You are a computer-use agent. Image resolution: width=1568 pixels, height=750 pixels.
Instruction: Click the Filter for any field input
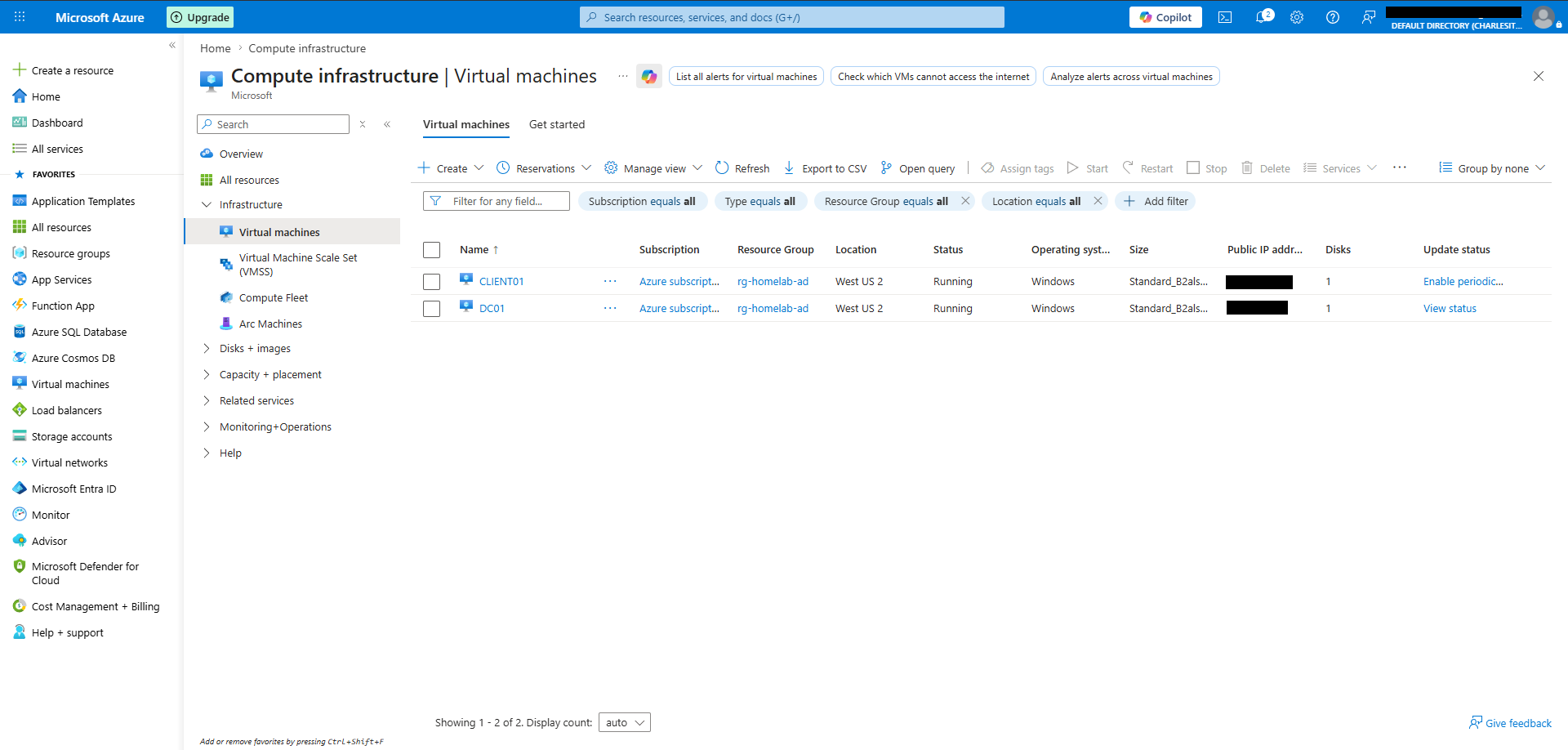point(497,201)
